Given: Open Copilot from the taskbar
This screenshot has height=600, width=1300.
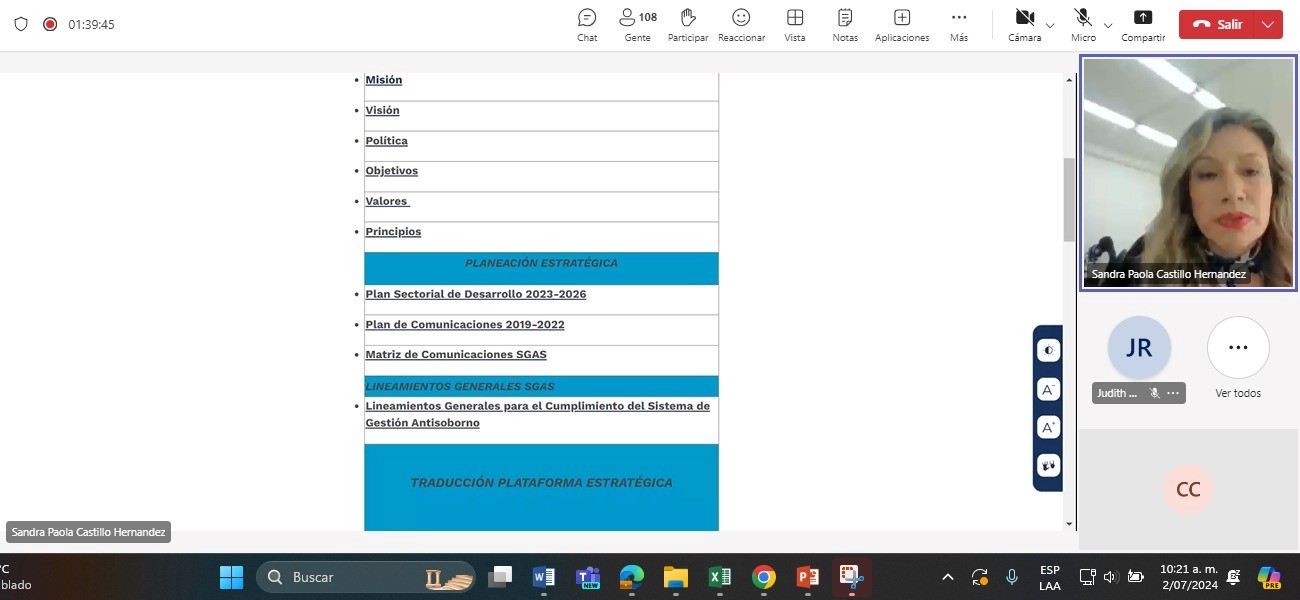Looking at the screenshot, I should click(x=1269, y=577).
